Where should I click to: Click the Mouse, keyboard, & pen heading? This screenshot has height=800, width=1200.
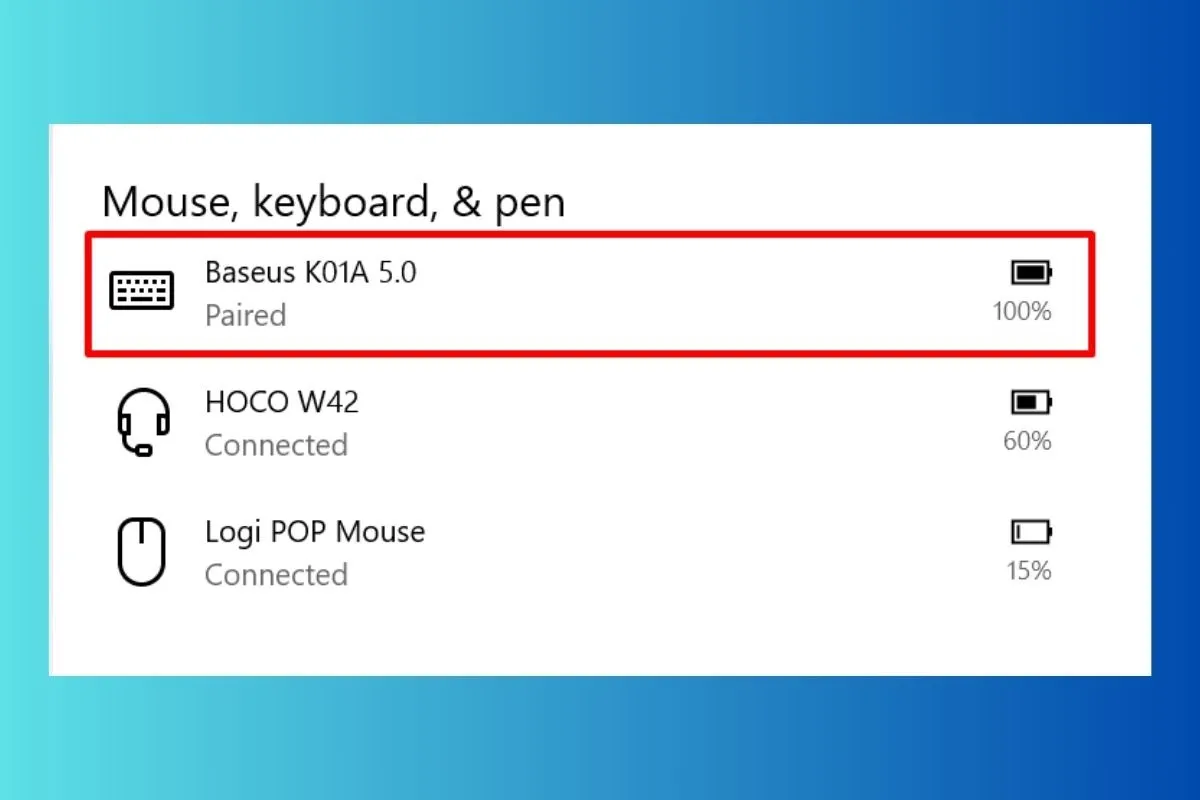click(x=333, y=202)
